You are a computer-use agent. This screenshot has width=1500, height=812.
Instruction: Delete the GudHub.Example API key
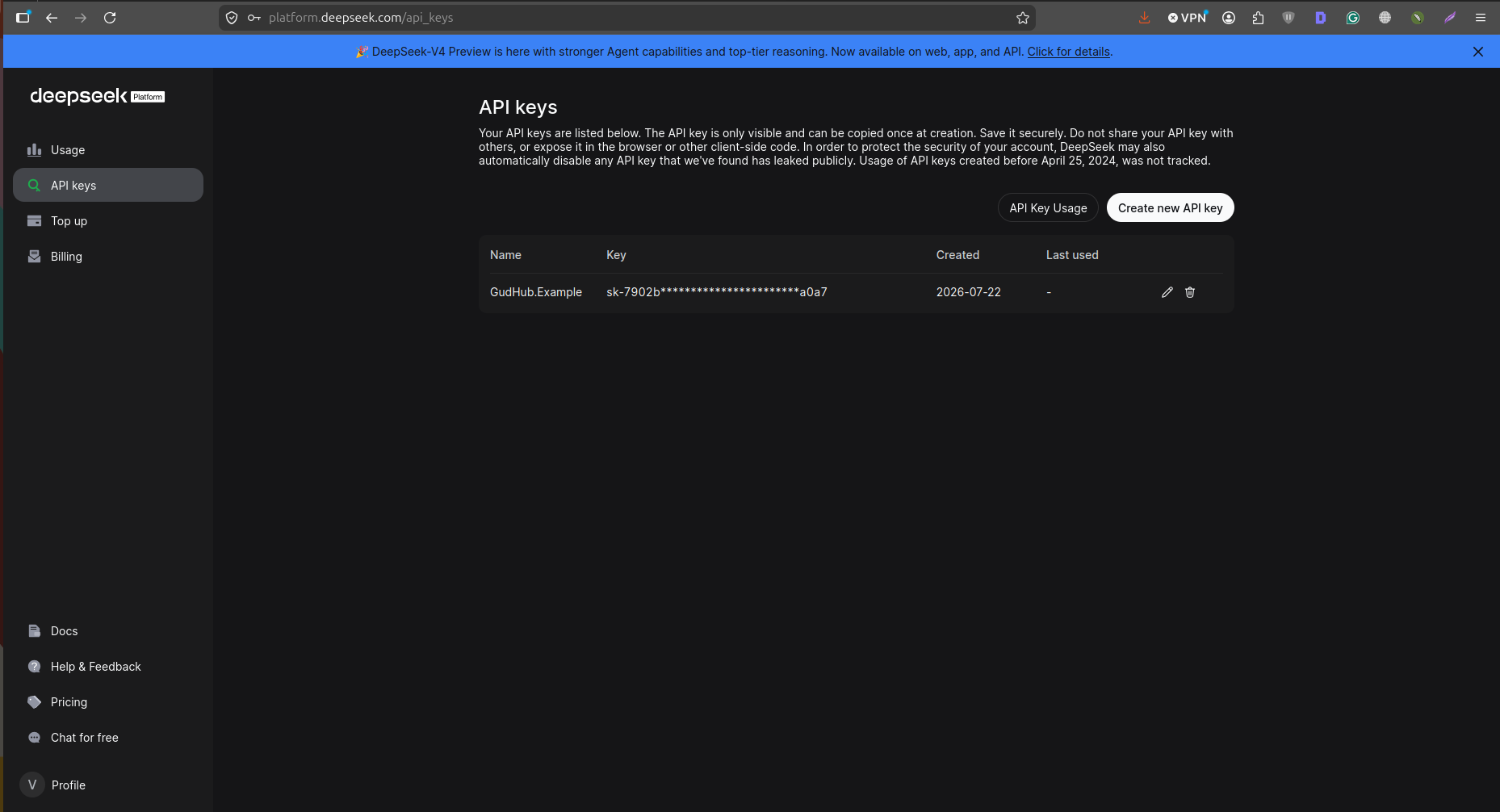(x=1190, y=292)
